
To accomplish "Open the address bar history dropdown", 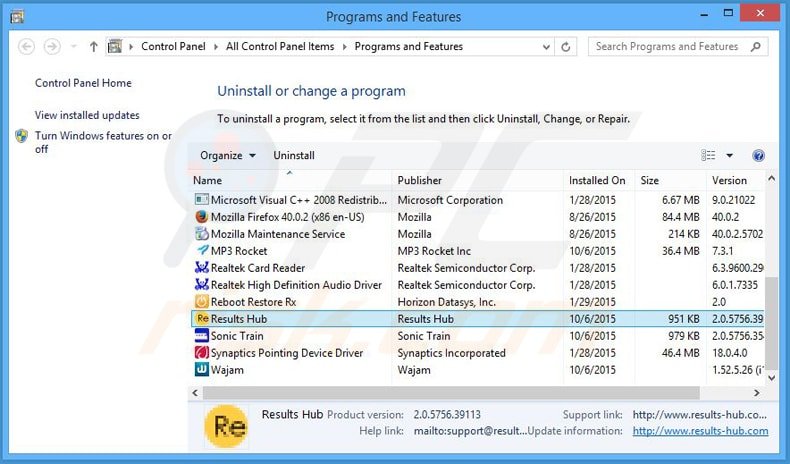I will tap(546, 47).
